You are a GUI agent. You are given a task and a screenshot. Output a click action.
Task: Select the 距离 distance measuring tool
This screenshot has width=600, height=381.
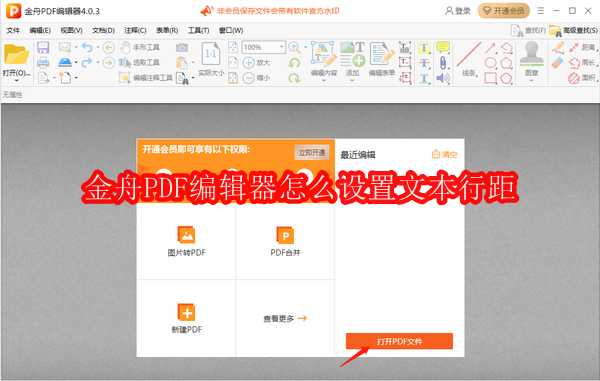(582, 47)
